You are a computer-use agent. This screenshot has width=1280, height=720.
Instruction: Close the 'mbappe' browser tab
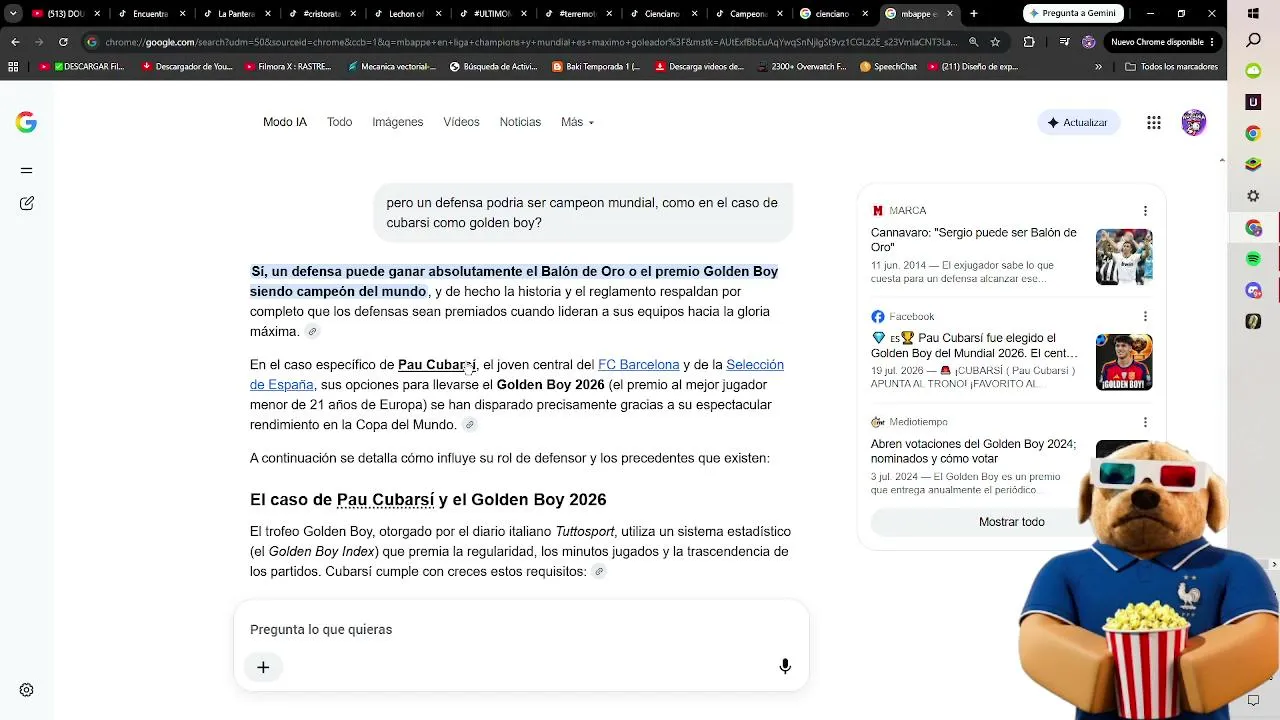[x=950, y=14]
